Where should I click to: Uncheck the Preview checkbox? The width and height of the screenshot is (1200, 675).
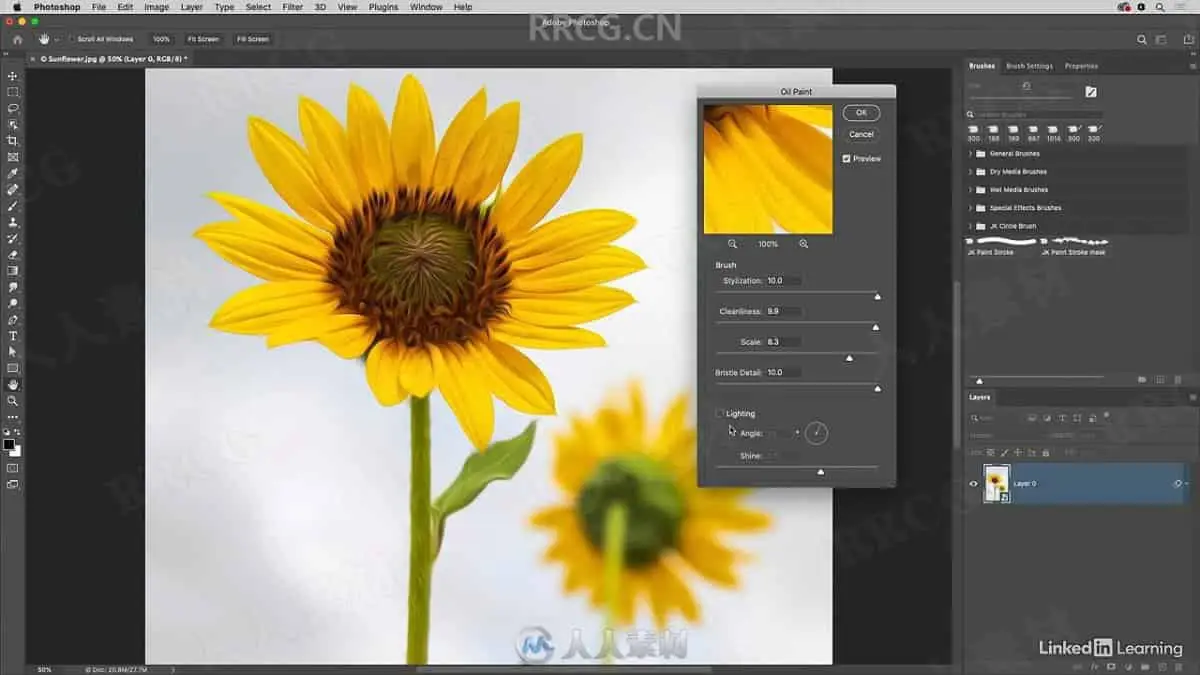tap(847, 159)
